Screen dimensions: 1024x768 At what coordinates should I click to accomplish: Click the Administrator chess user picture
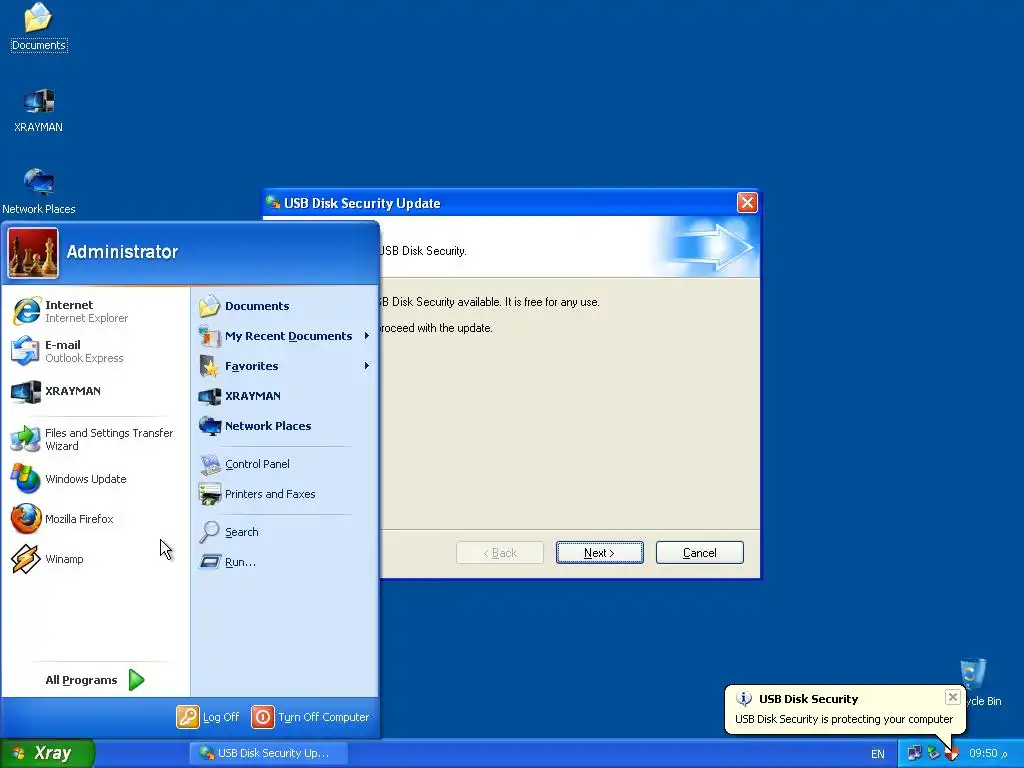pyautogui.click(x=33, y=253)
